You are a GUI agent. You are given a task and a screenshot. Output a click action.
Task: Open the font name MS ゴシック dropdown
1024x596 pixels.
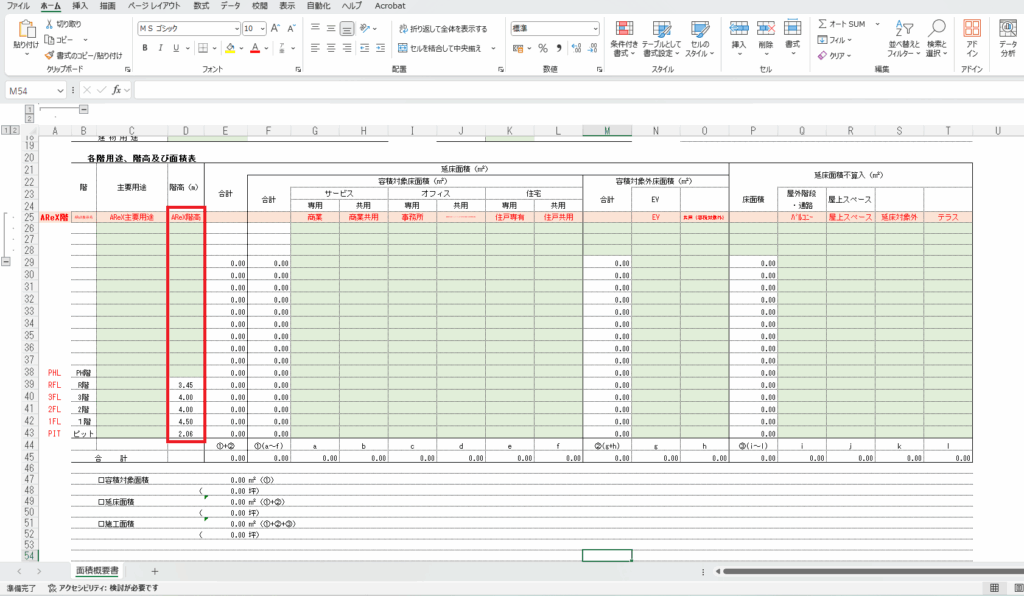tap(236, 29)
